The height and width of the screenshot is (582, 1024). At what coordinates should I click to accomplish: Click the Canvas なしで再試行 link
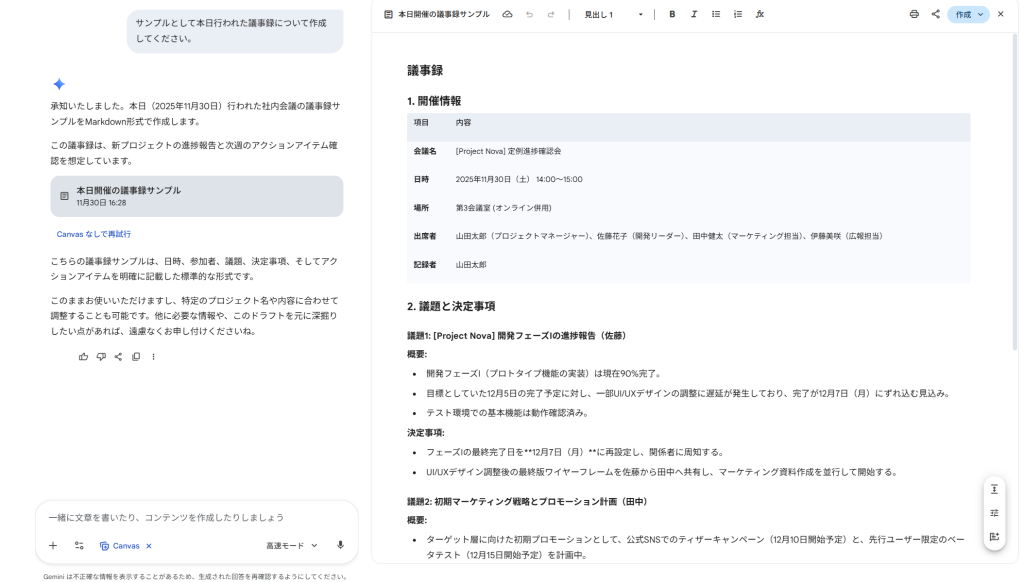tap(93, 234)
